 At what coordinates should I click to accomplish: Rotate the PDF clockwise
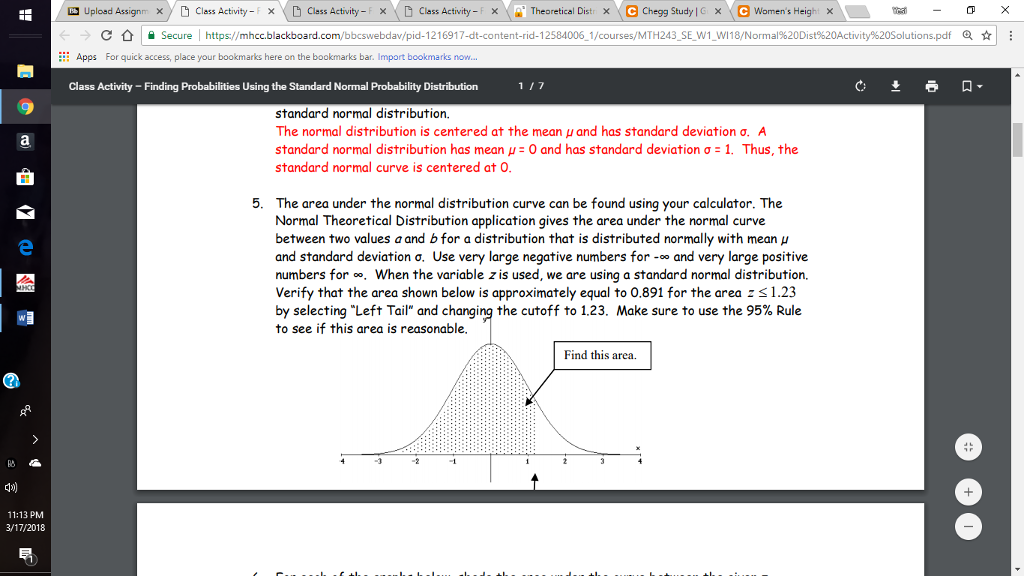tap(860, 86)
